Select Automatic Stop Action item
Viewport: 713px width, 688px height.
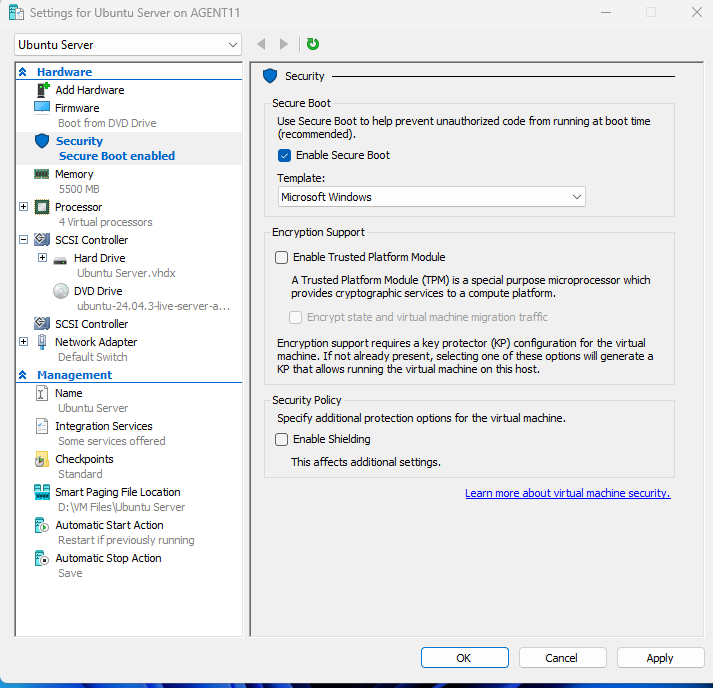click(108, 558)
